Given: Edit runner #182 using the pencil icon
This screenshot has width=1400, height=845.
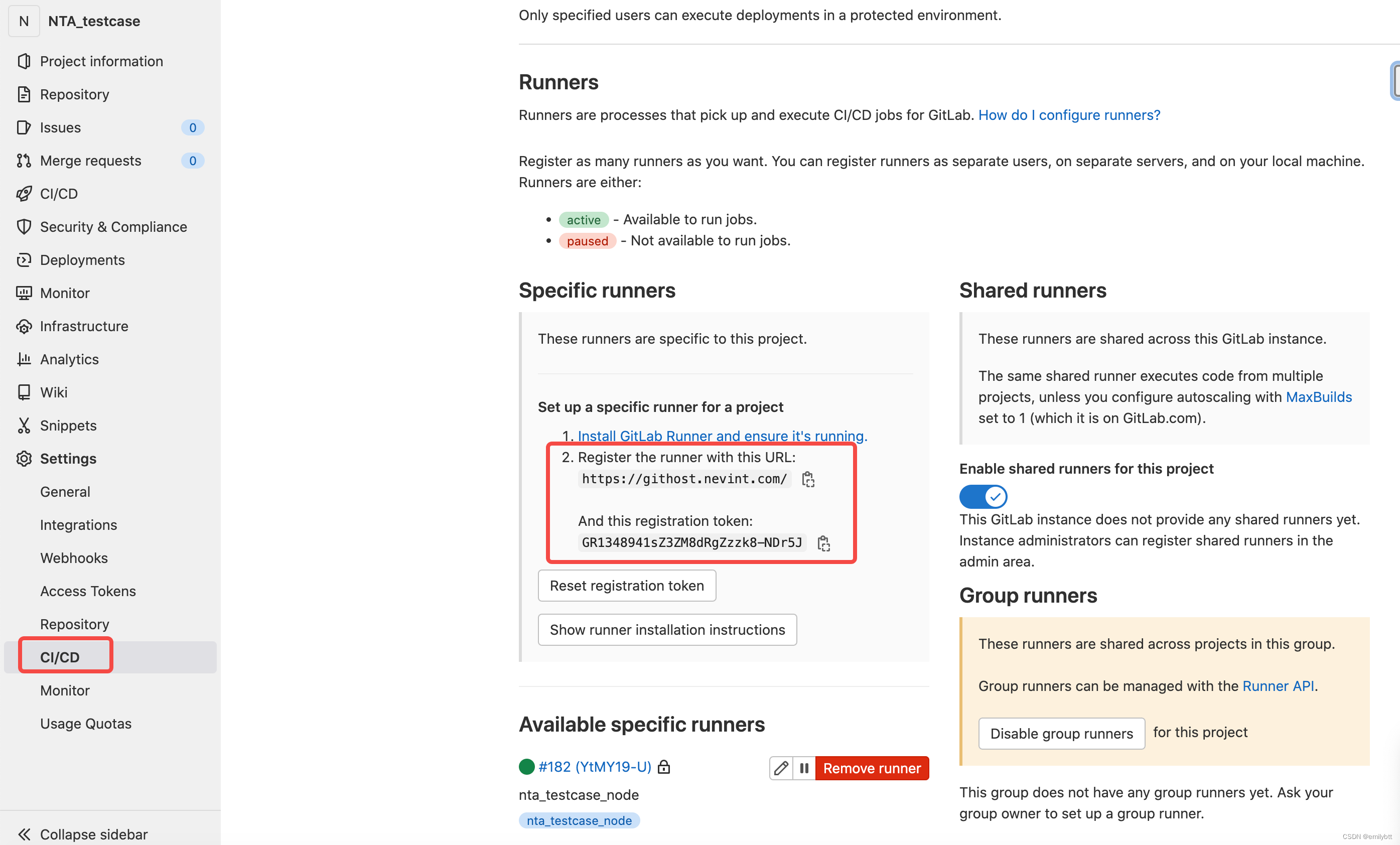Looking at the screenshot, I should [x=781, y=768].
